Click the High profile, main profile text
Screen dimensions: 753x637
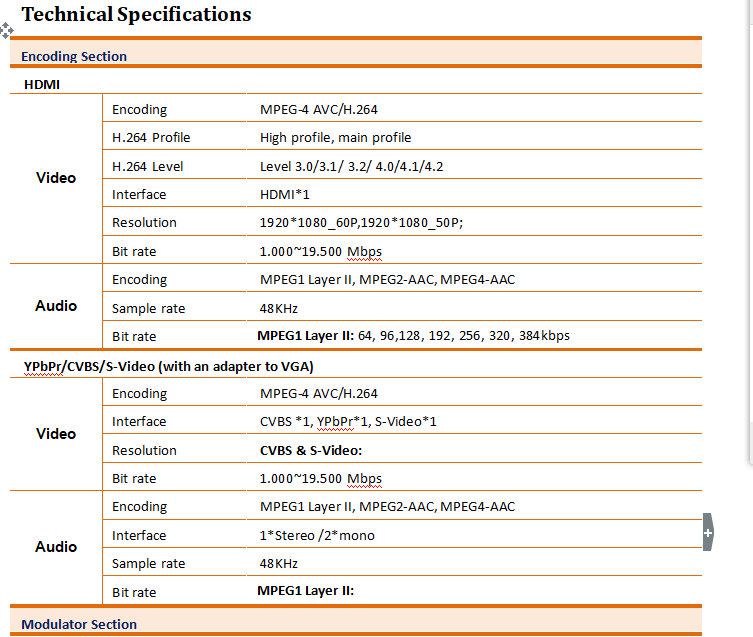click(x=335, y=138)
